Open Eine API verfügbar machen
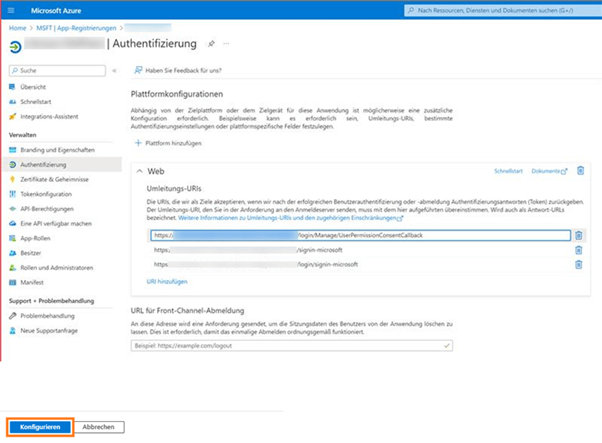Viewport: 602px width, 443px height. pyautogui.click(x=56, y=223)
